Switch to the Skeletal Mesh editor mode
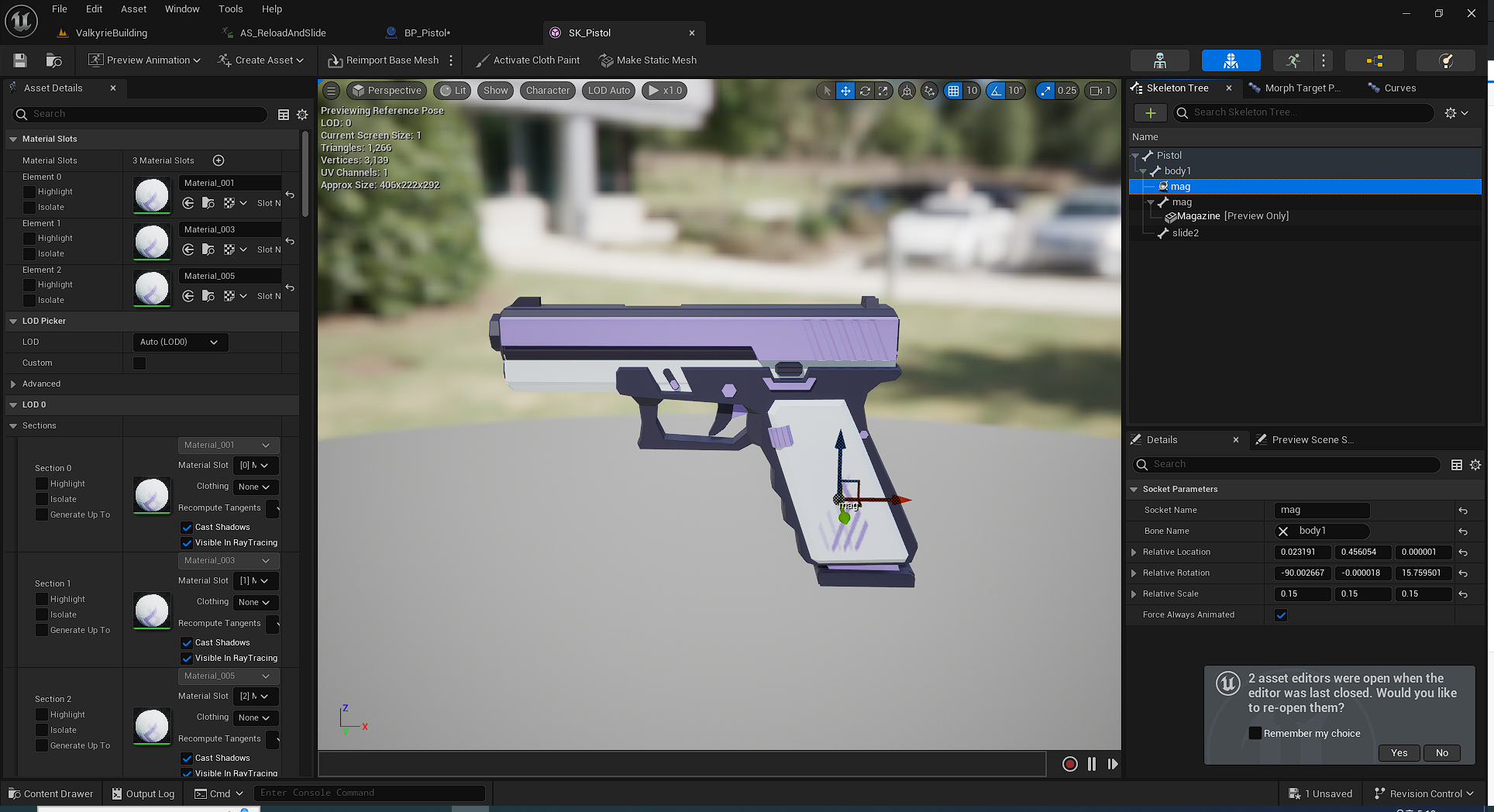 click(1231, 60)
